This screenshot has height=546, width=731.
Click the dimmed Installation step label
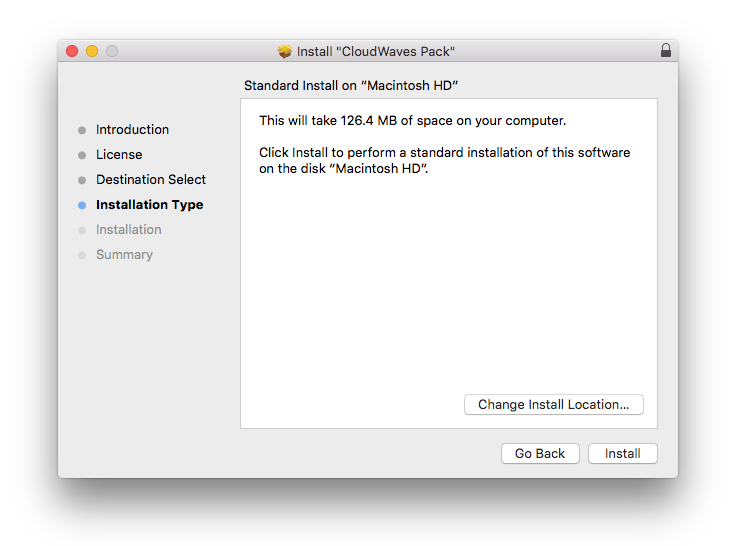128,230
